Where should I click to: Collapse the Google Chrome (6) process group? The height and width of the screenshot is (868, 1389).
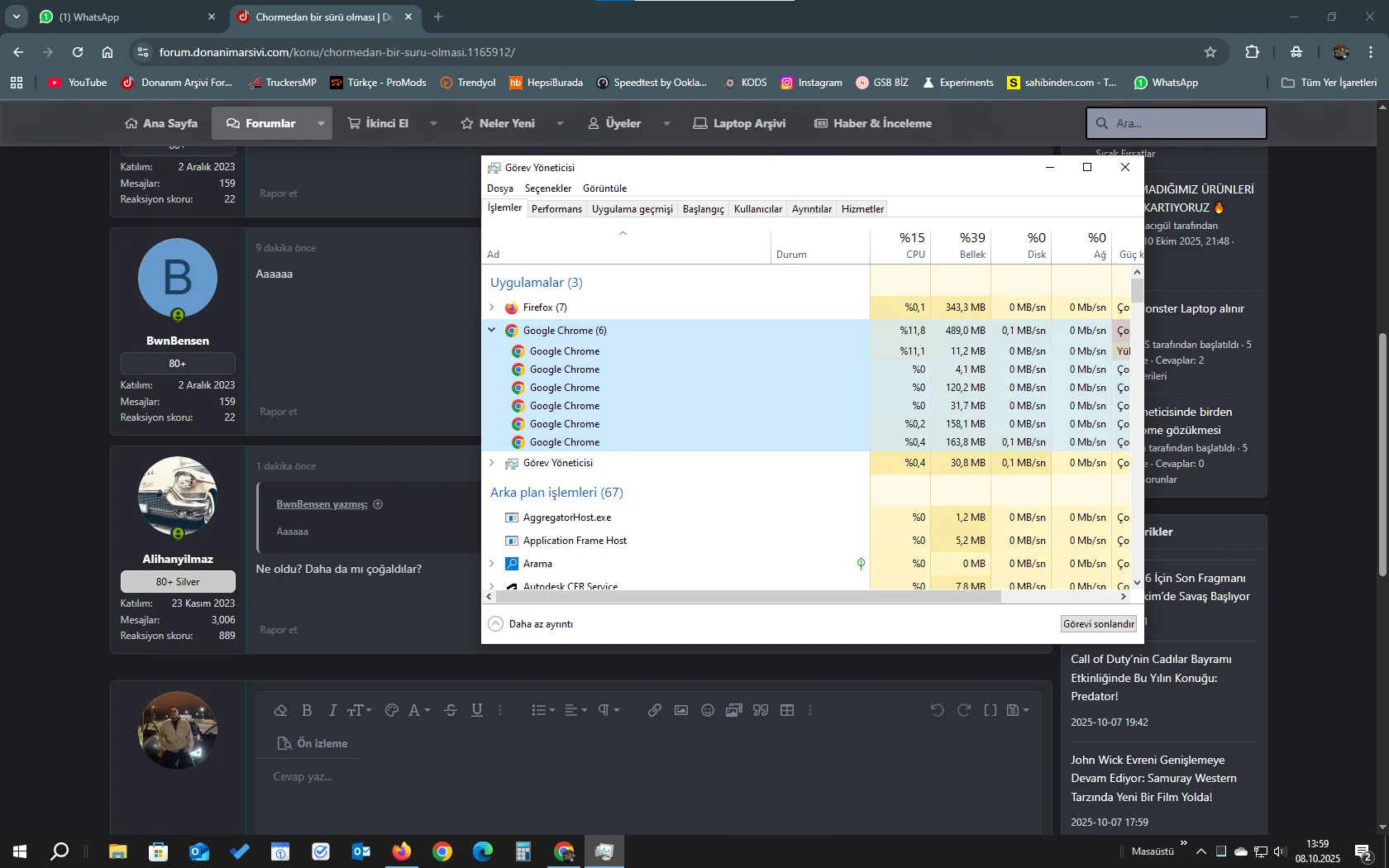(492, 330)
